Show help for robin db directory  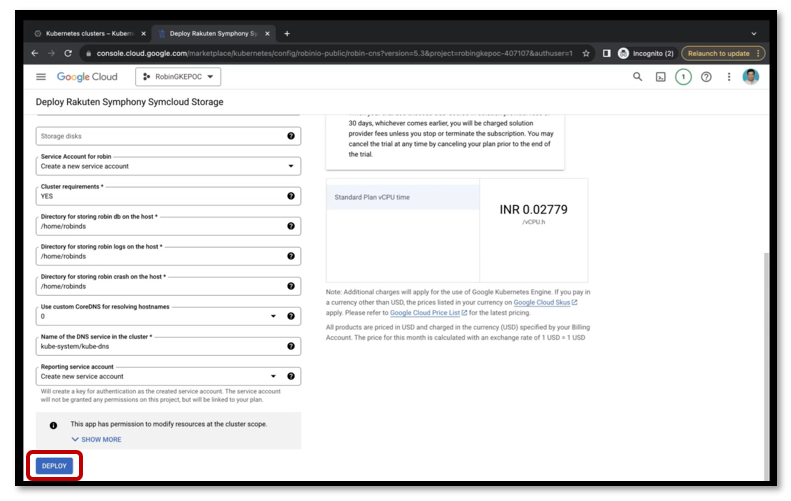291,226
